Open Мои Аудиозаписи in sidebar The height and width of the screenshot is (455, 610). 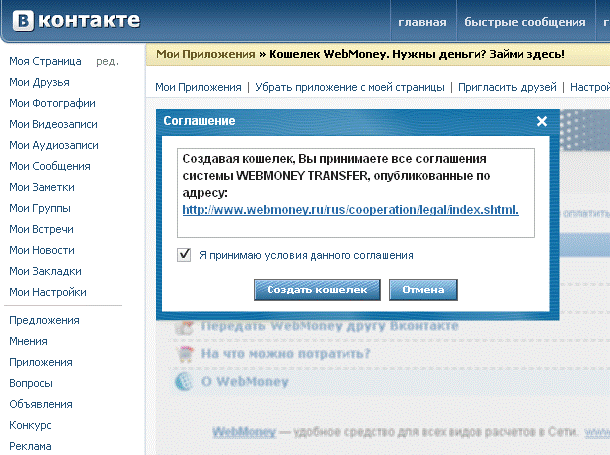click(54, 145)
